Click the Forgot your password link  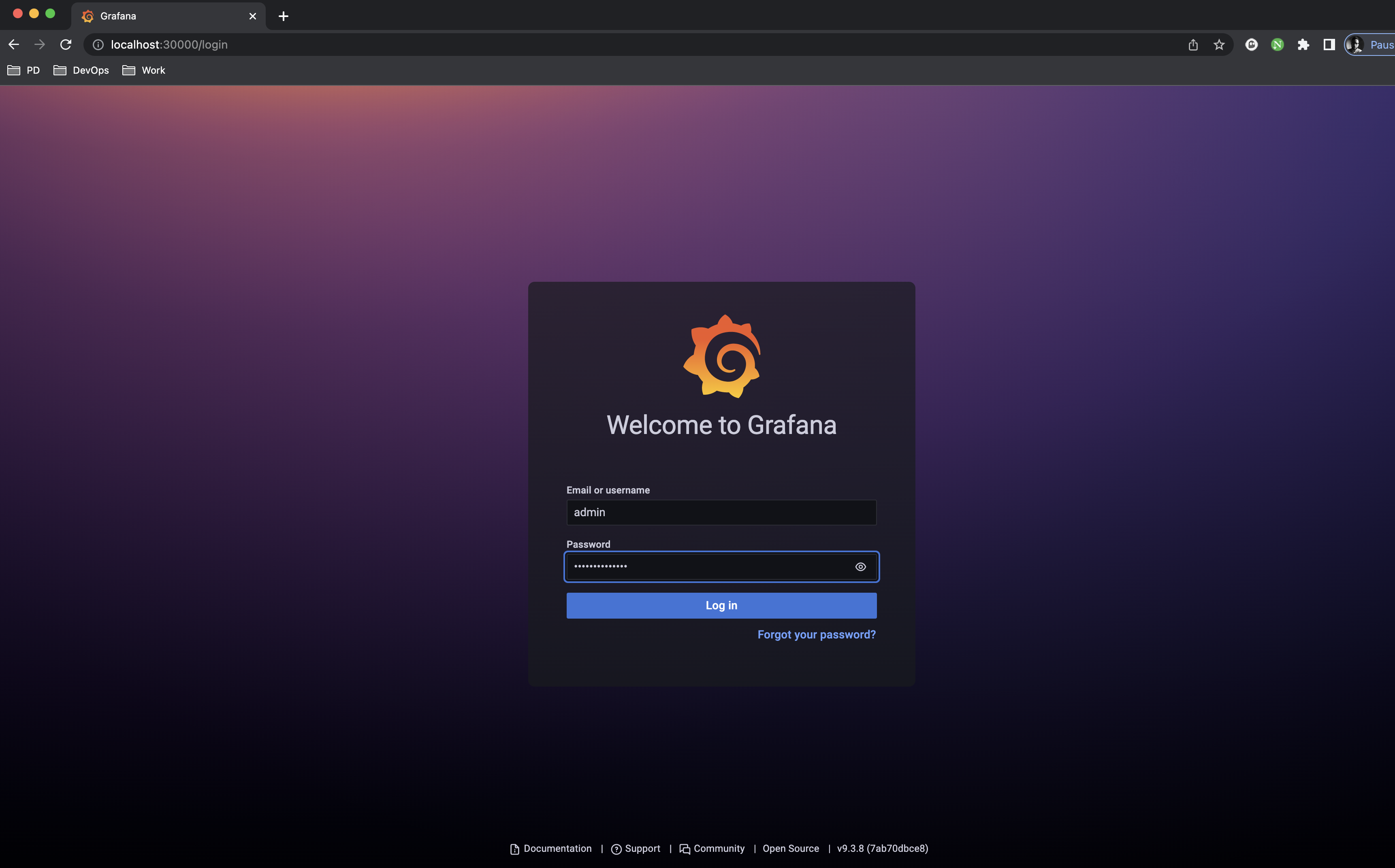click(x=816, y=634)
